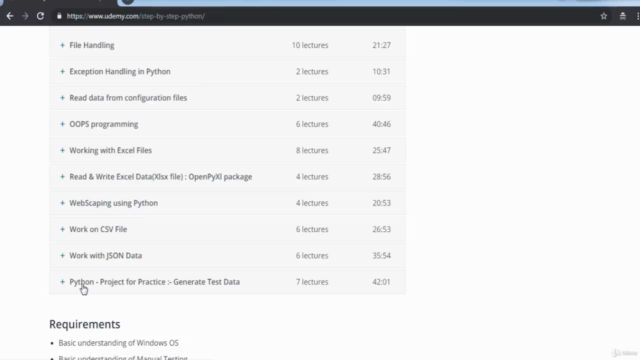
Task: Expand OOPS programming section plus
Action: [x=62, y=124]
